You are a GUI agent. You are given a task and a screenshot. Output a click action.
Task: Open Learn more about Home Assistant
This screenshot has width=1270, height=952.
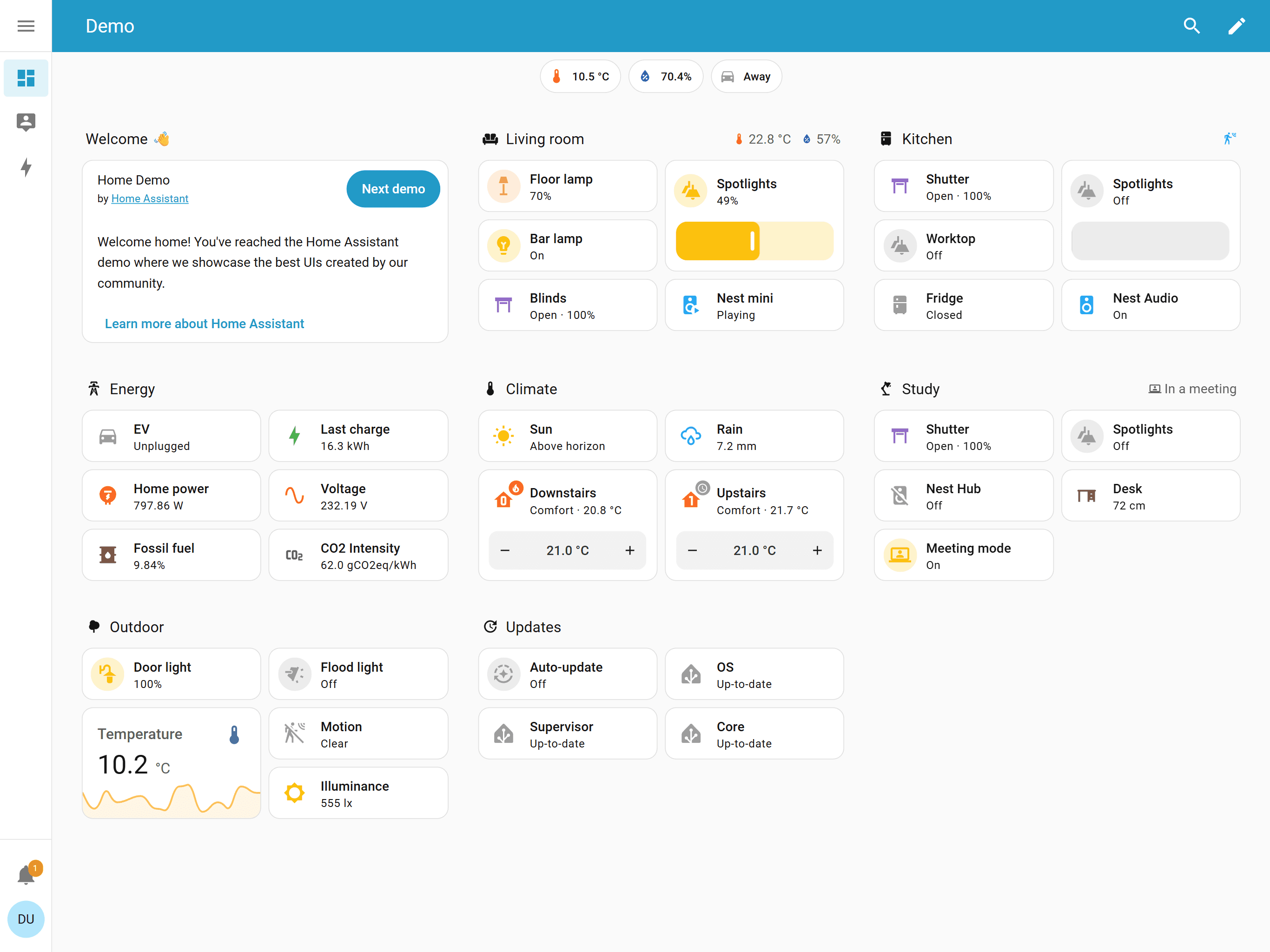coord(205,324)
